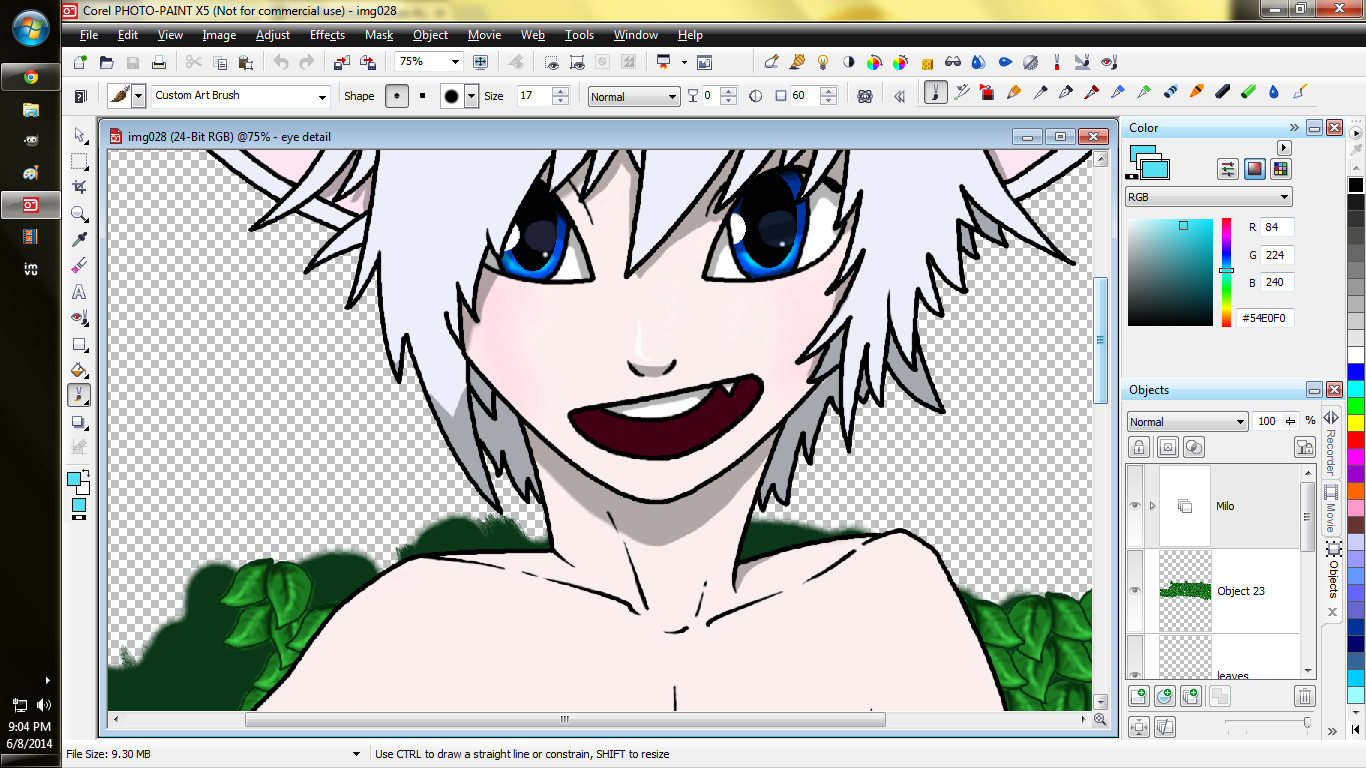Select the orange Crayon brush type

(x=1196, y=93)
